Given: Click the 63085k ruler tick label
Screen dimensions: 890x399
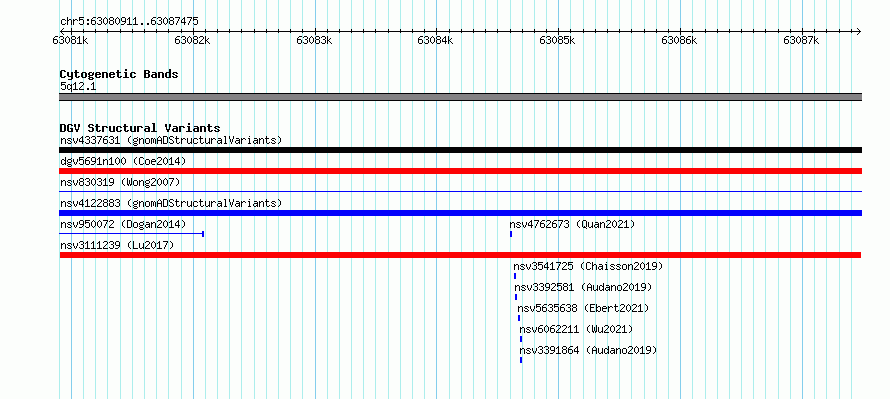Looking at the screenshot, I should (557, 40).
